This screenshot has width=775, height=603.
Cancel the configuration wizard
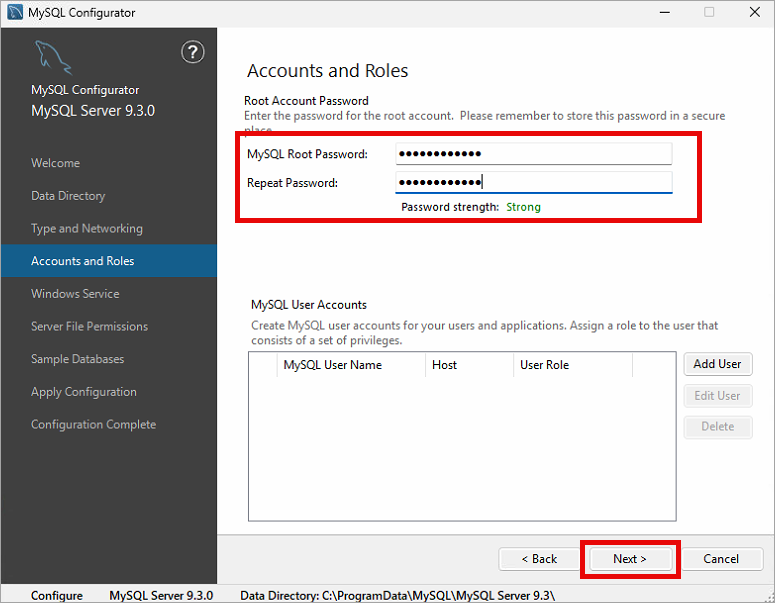(x=721, y=559)
